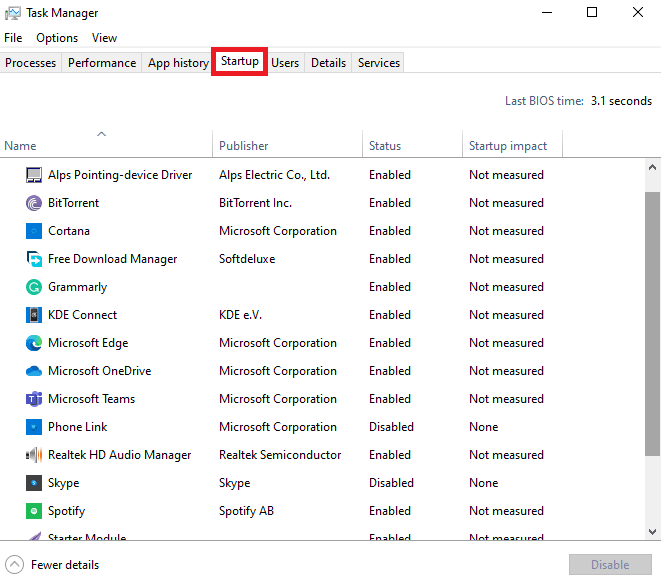Screen dimensions: 661x585
Task: Click the Cortana app icon
Action: pos(34,231)
